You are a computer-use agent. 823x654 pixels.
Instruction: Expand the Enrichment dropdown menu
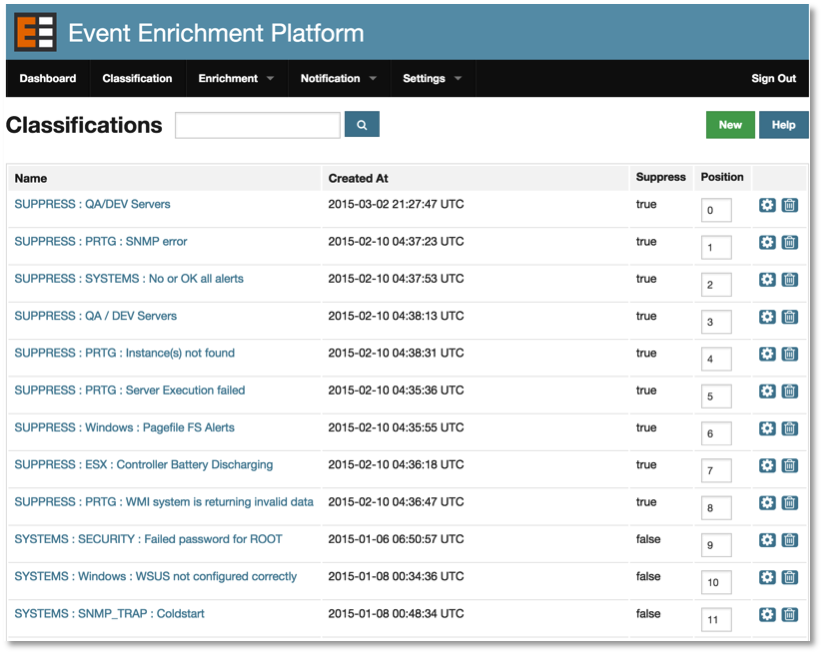coord(236,79)
